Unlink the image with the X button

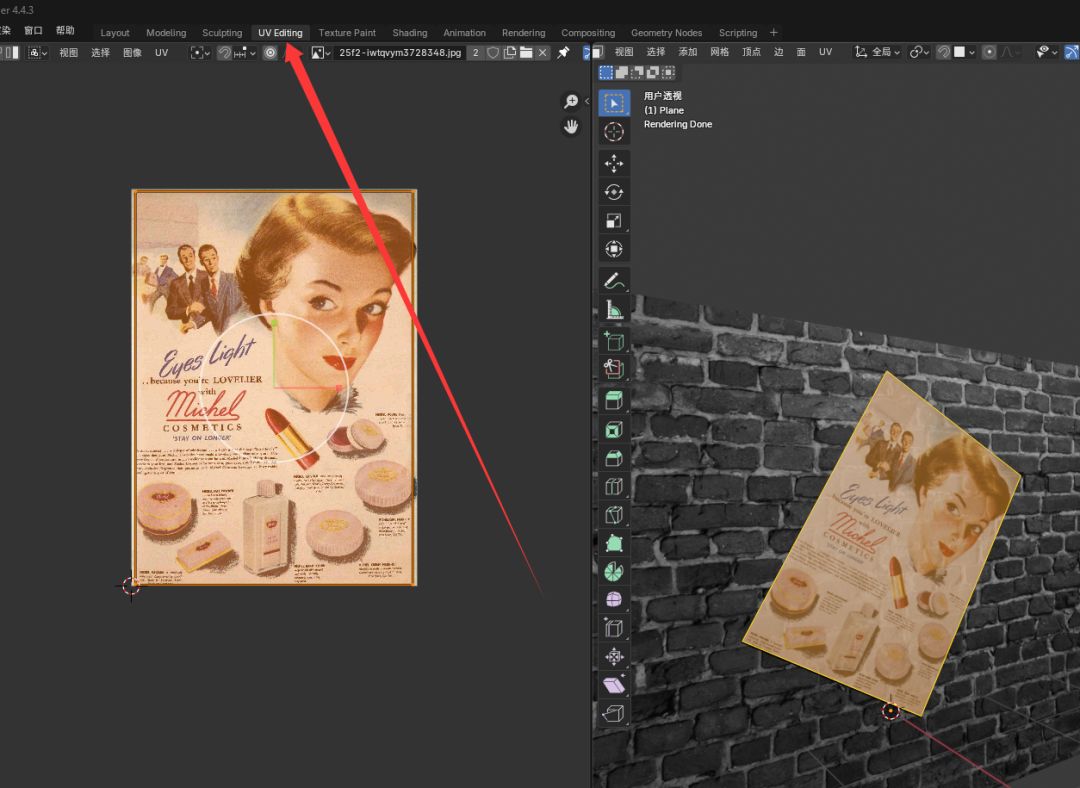click(543, 52)
